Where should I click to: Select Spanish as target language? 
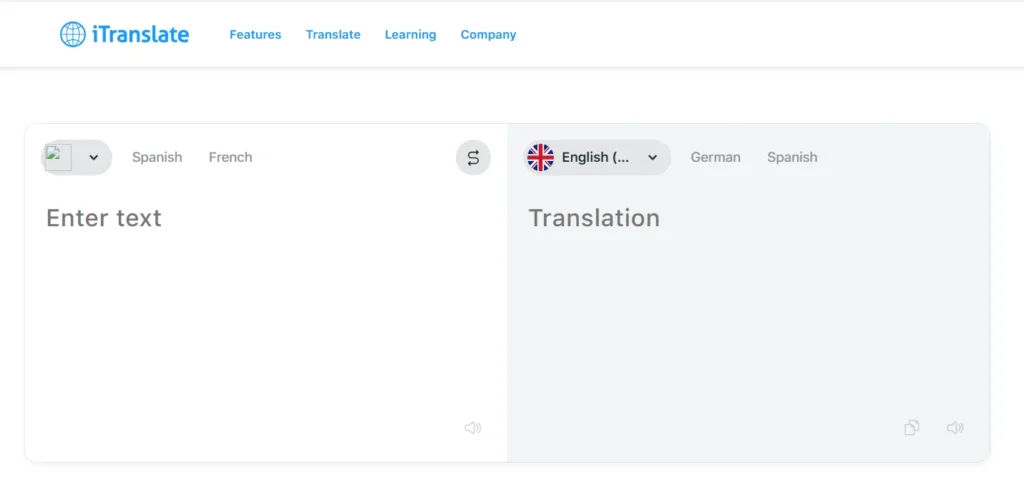(792, 157)
